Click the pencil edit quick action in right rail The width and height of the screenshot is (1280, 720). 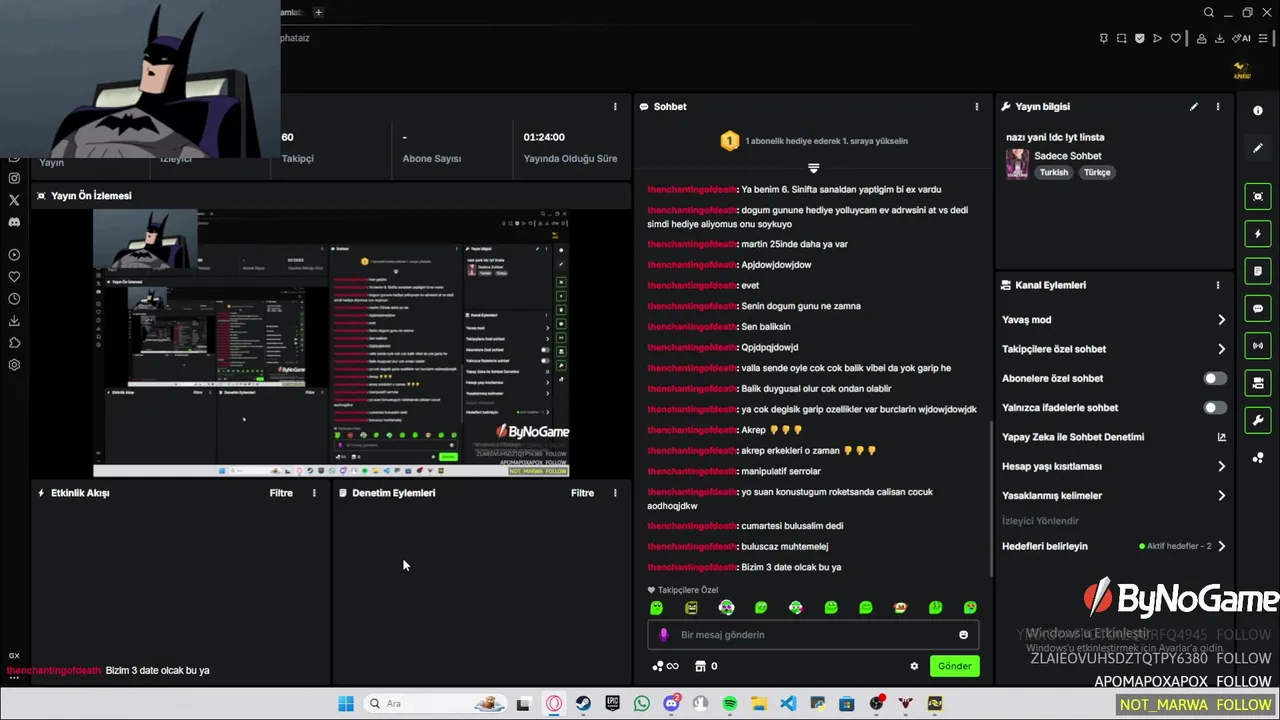[x=1258, y=148]
